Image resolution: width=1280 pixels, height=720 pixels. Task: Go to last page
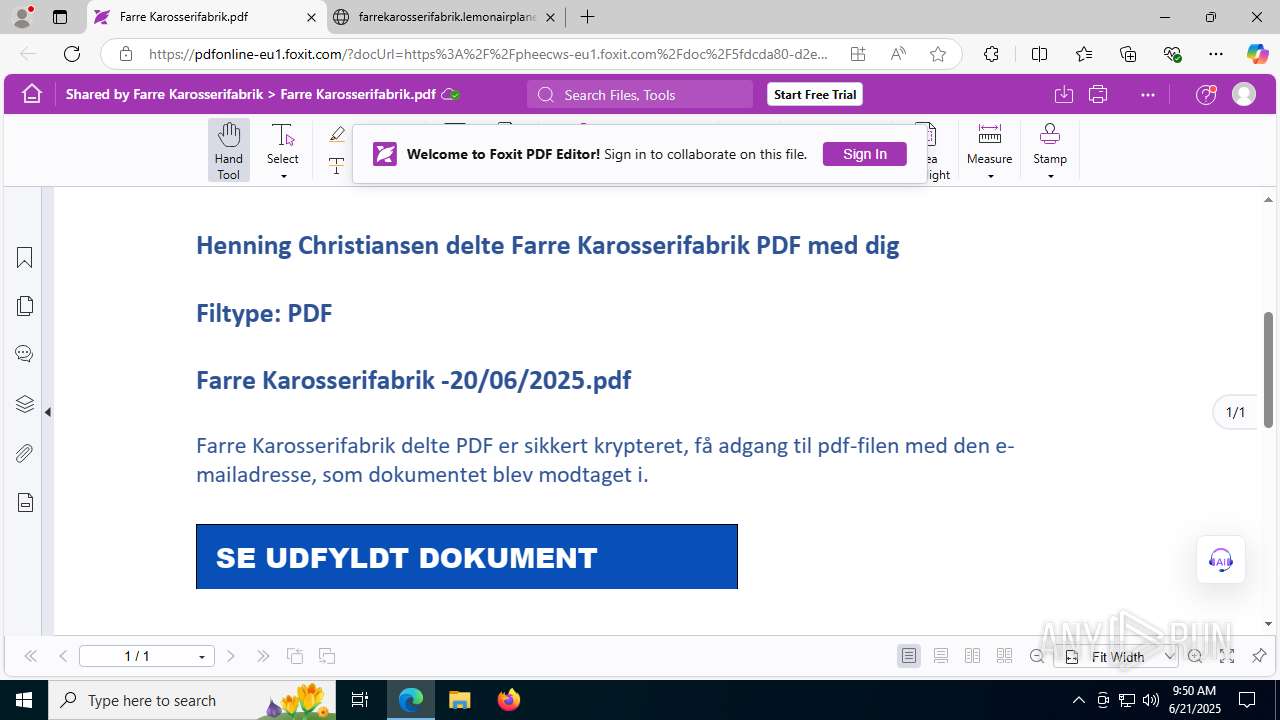[263, 656]
